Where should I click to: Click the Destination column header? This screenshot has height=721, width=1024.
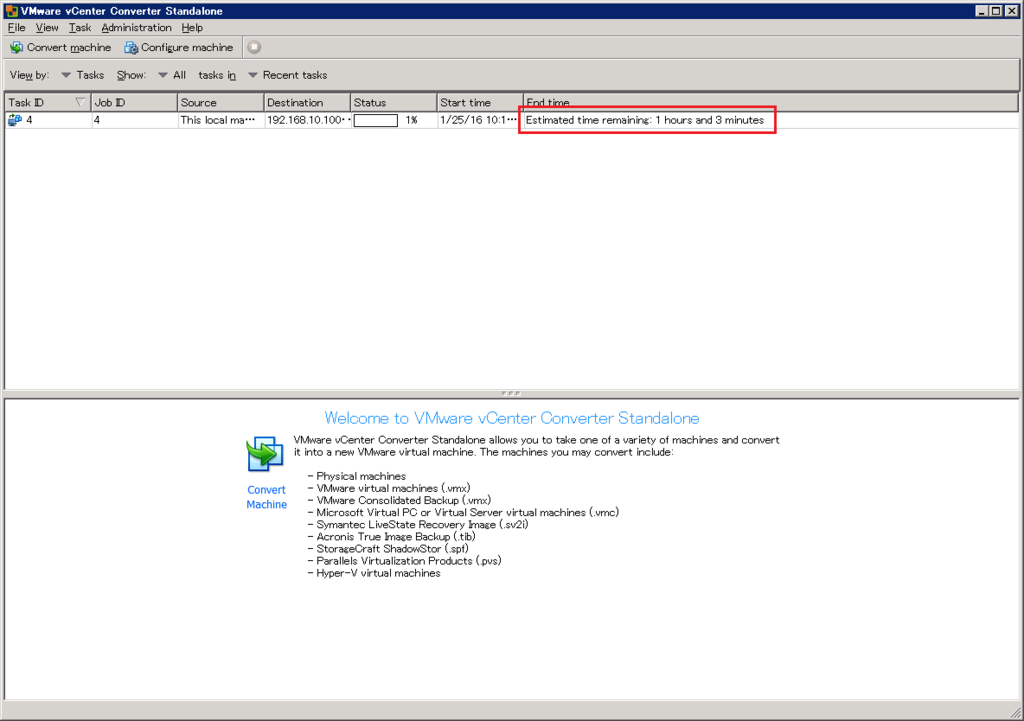pos(307,103)
